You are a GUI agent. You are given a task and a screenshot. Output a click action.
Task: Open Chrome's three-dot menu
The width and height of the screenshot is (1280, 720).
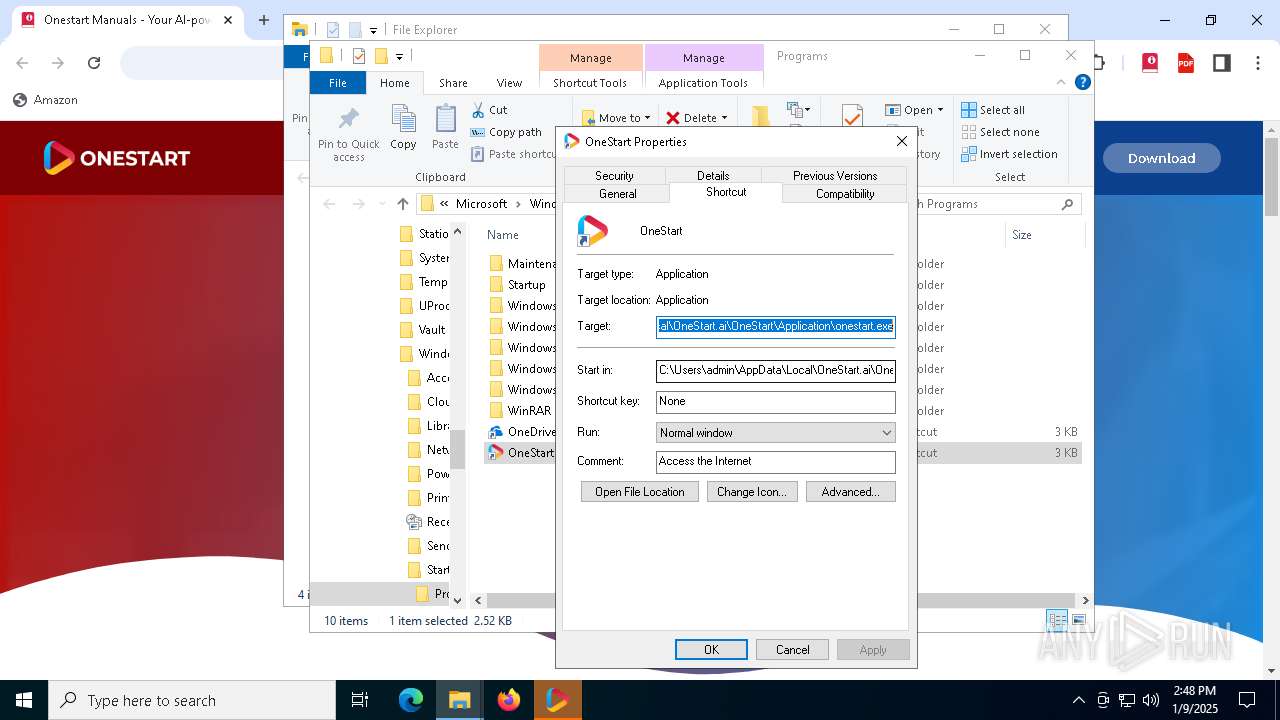click(x=1257, y=63)
